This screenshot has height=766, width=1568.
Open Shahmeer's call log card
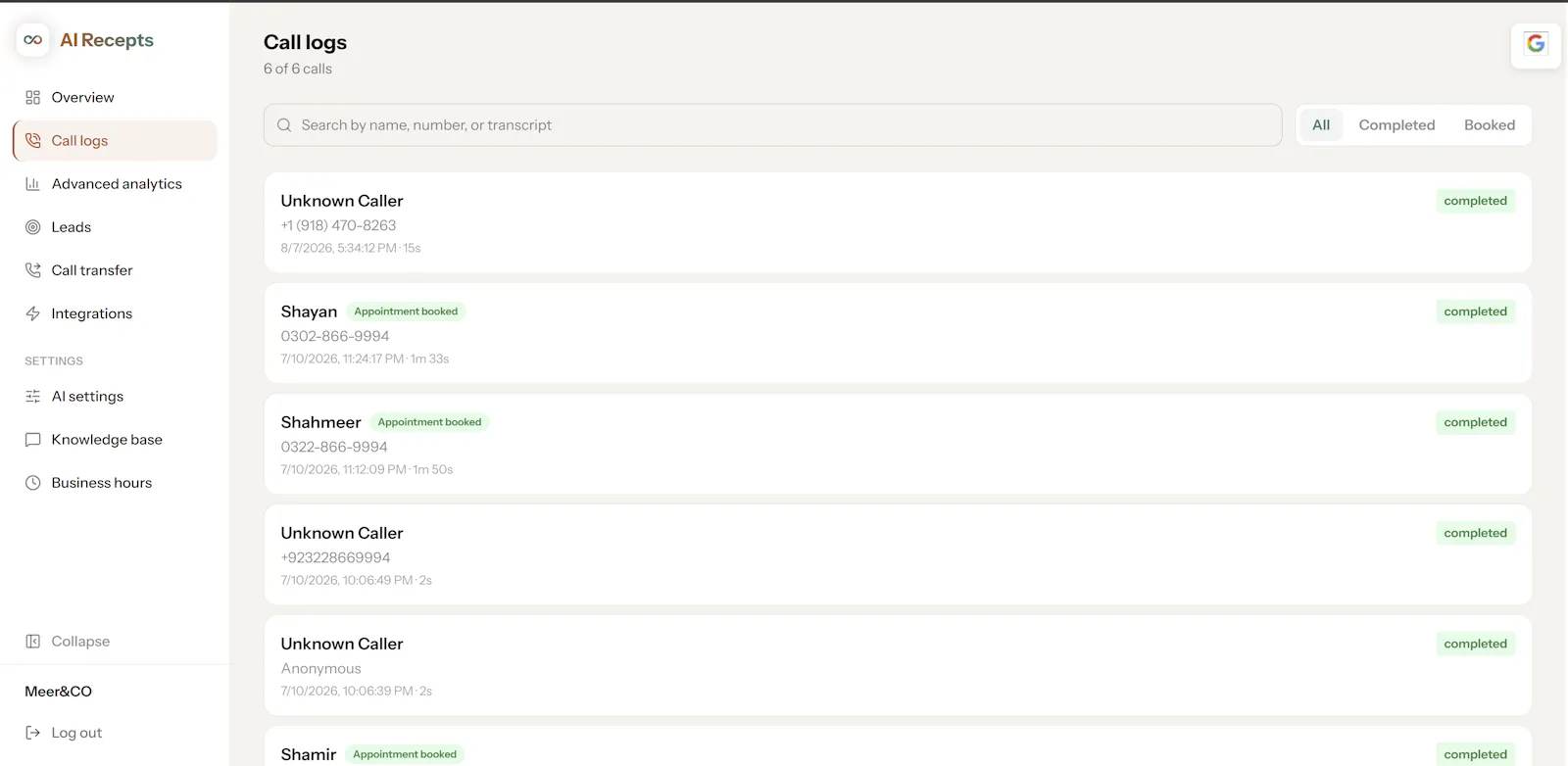click(897, 445)
